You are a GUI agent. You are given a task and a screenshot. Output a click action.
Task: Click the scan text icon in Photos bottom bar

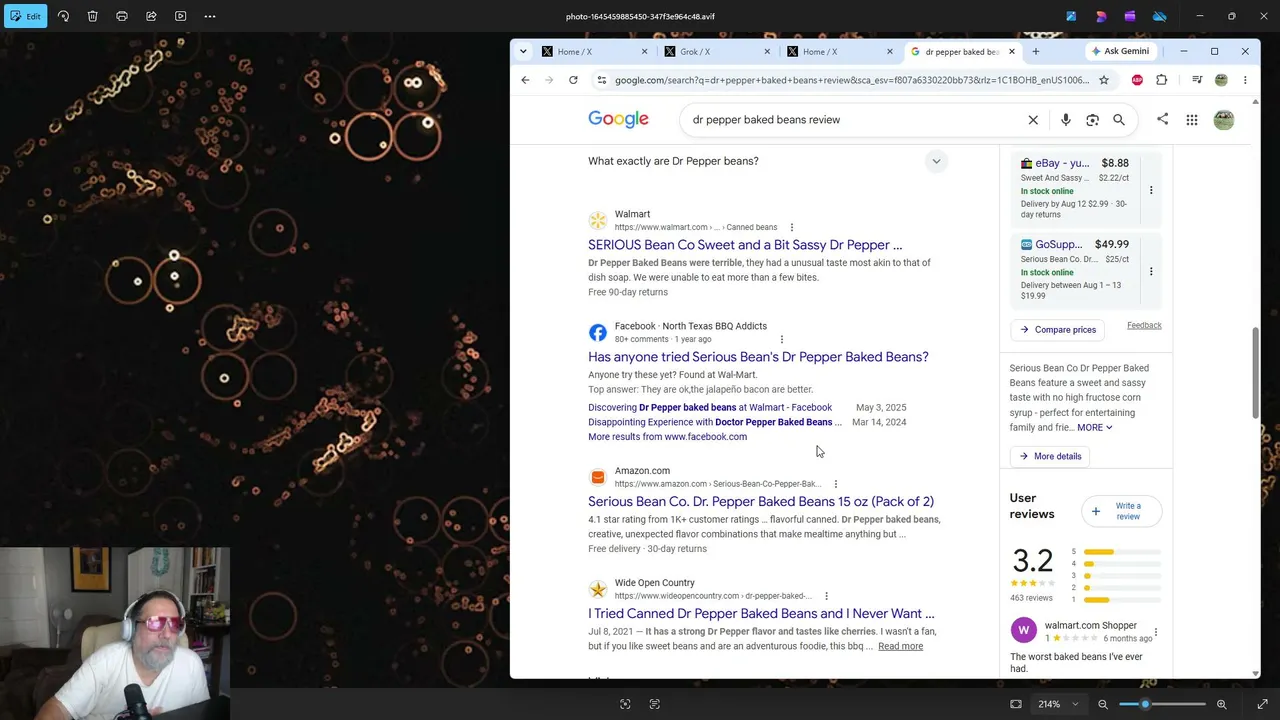pos(654,704)
